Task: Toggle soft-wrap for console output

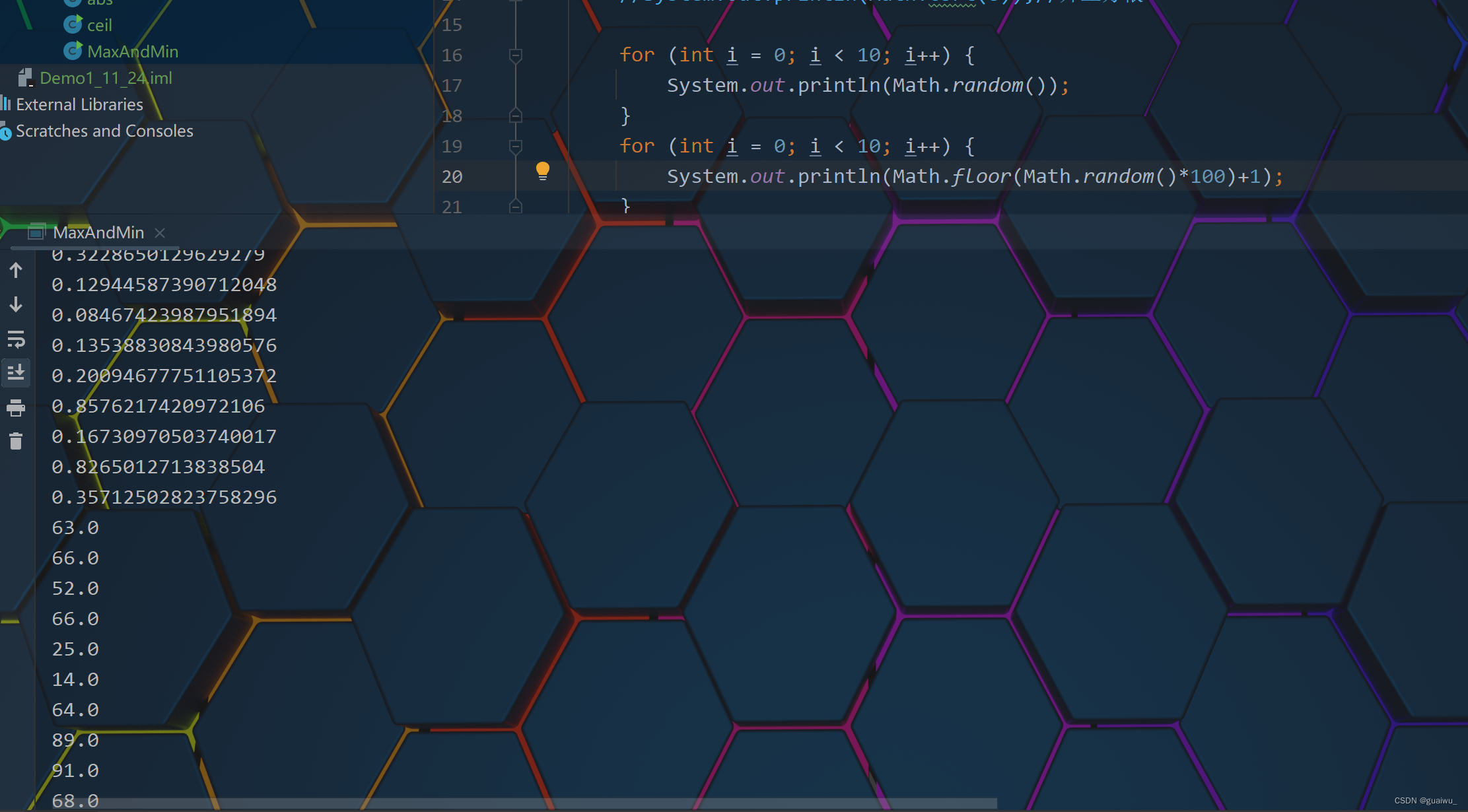Action: tap(16, 339)
